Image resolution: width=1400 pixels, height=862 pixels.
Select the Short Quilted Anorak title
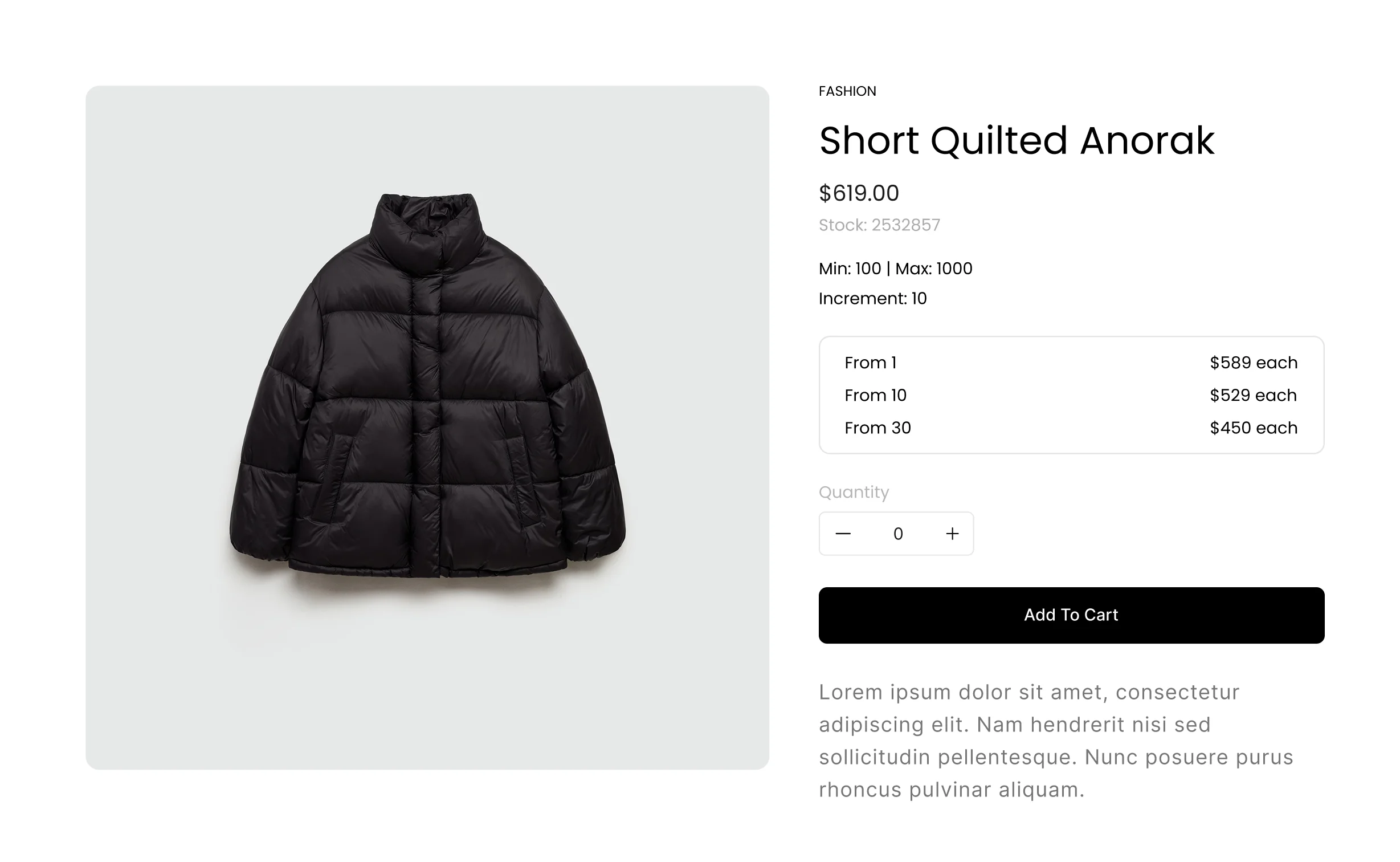(x=1017, y=140)
